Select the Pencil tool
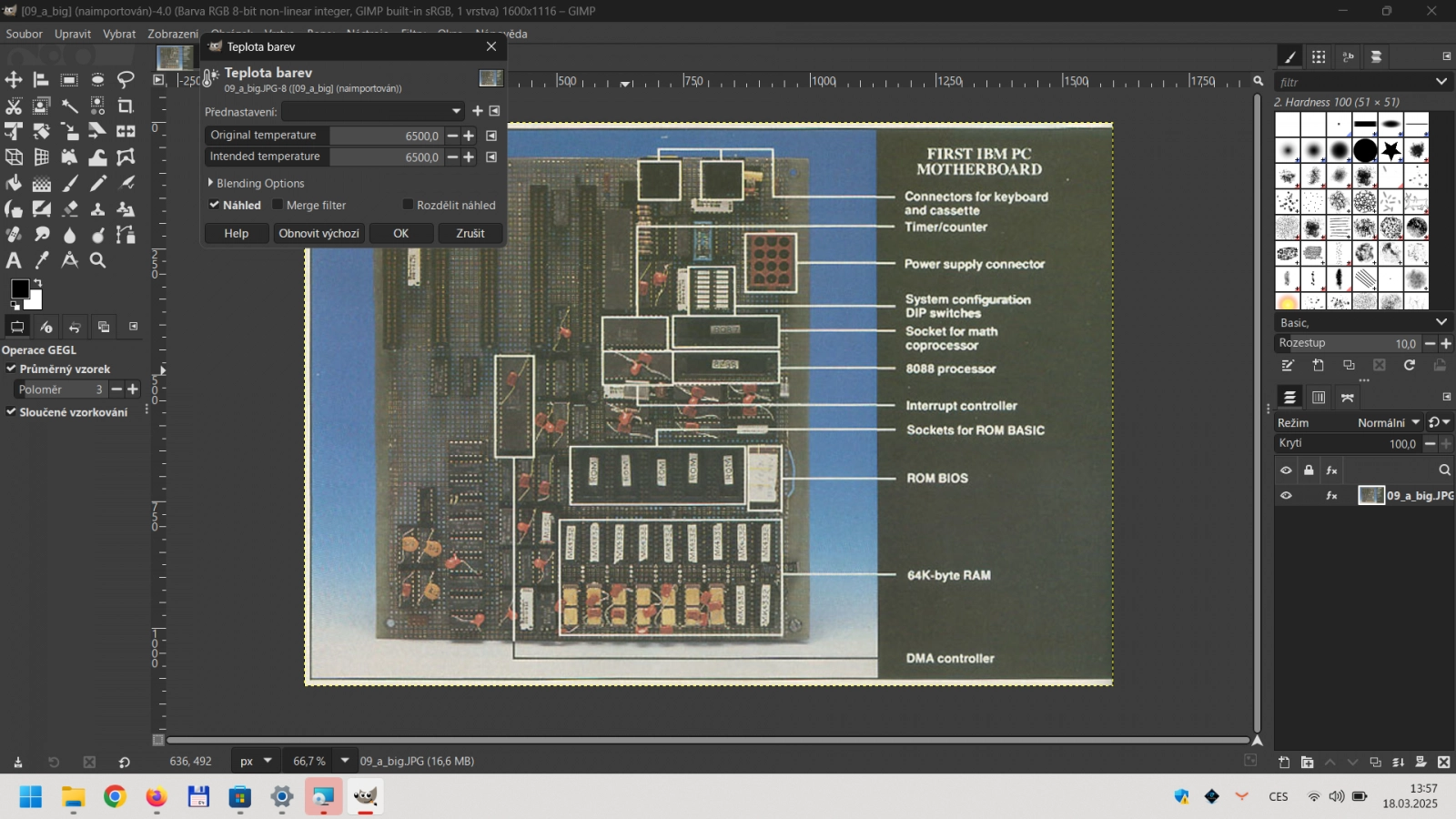 pyautogui.click(x=97, y=183)
